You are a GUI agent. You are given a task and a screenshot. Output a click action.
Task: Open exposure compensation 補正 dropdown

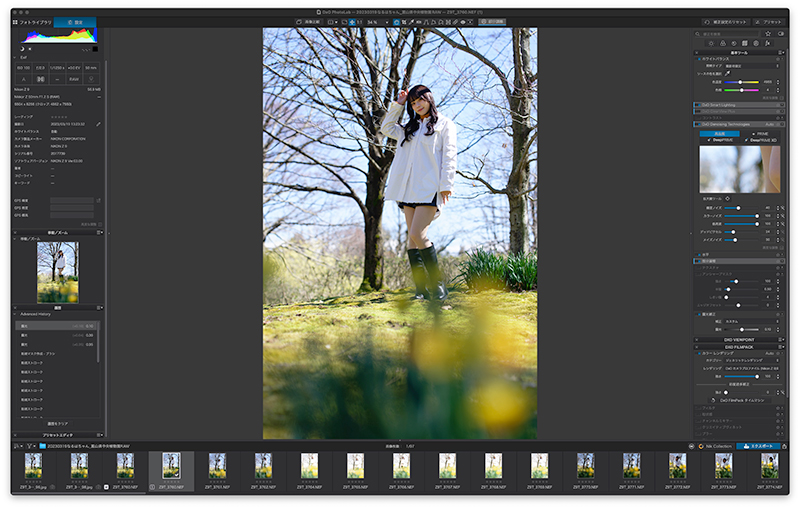pyautogui.click(x=752, y=321)
